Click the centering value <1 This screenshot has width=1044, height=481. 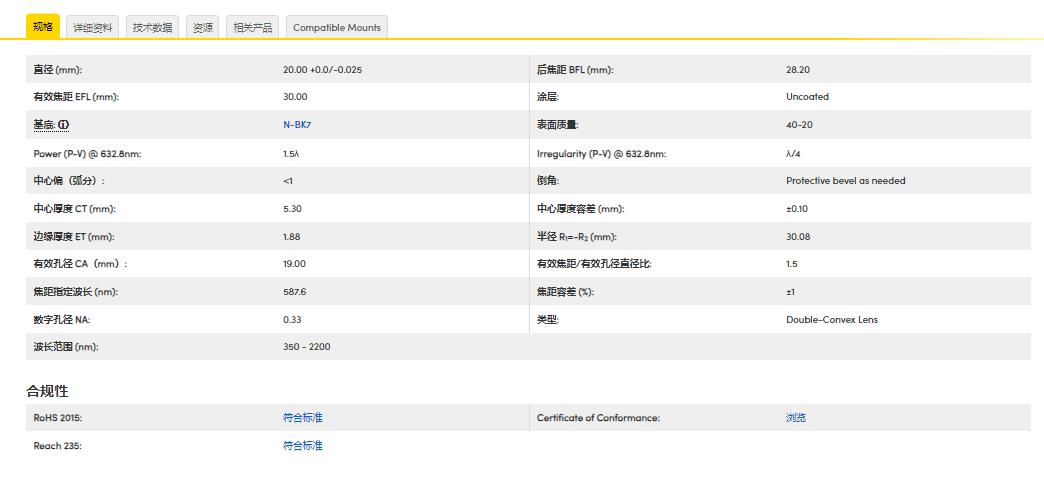288,181
